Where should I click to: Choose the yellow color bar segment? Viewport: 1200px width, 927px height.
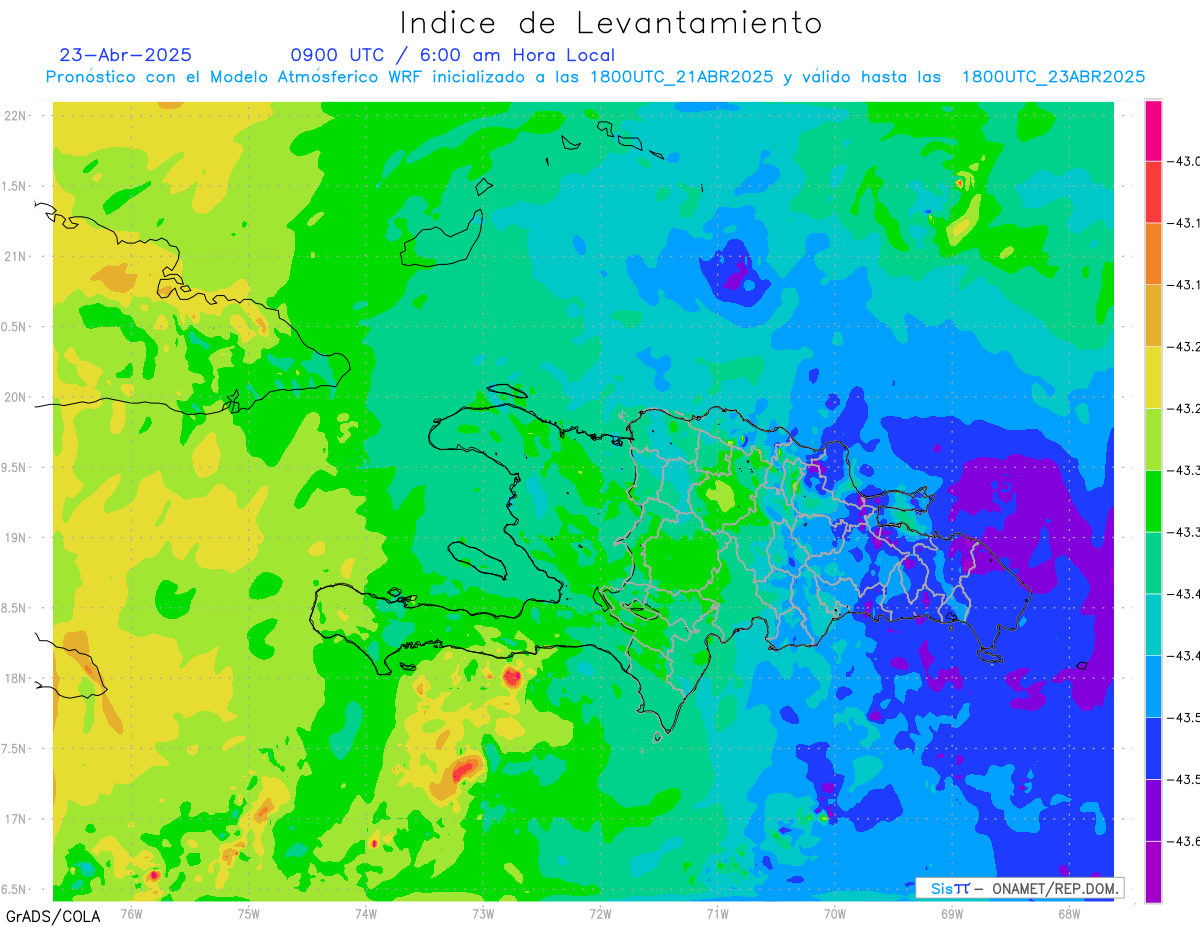pyautogui.click(x=1153, y=378)
